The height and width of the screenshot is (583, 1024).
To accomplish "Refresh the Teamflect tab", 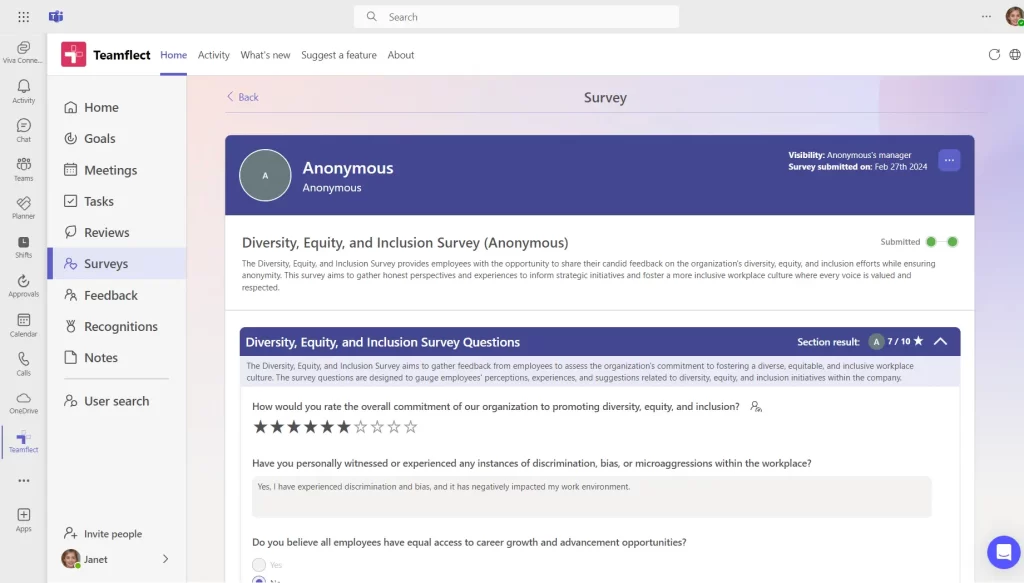I will pos(994,55).
